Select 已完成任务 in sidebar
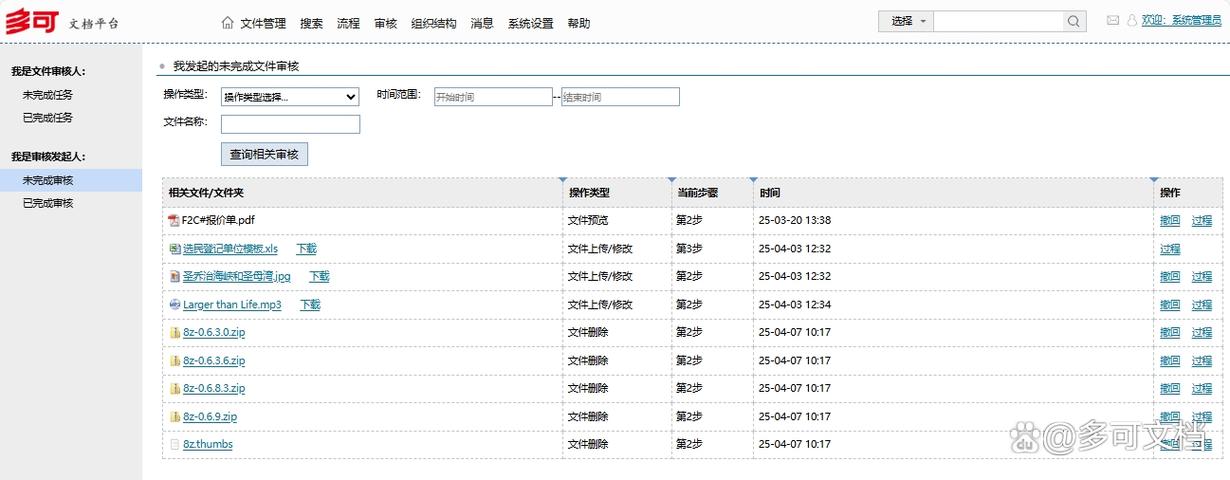Screen dimensions: 1230x480 [x=48, y=118]
